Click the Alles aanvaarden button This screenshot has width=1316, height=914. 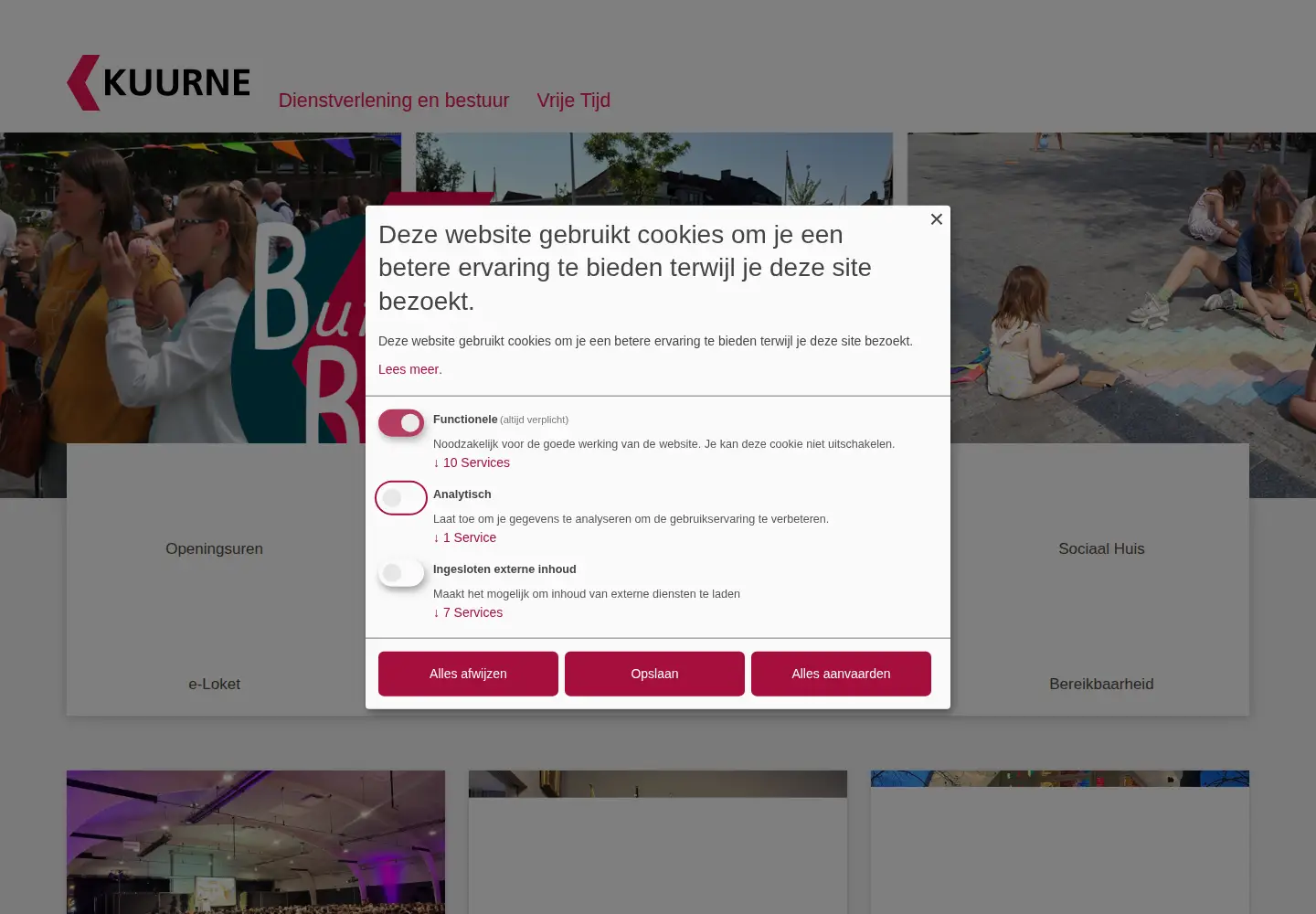tap(841, 674)
